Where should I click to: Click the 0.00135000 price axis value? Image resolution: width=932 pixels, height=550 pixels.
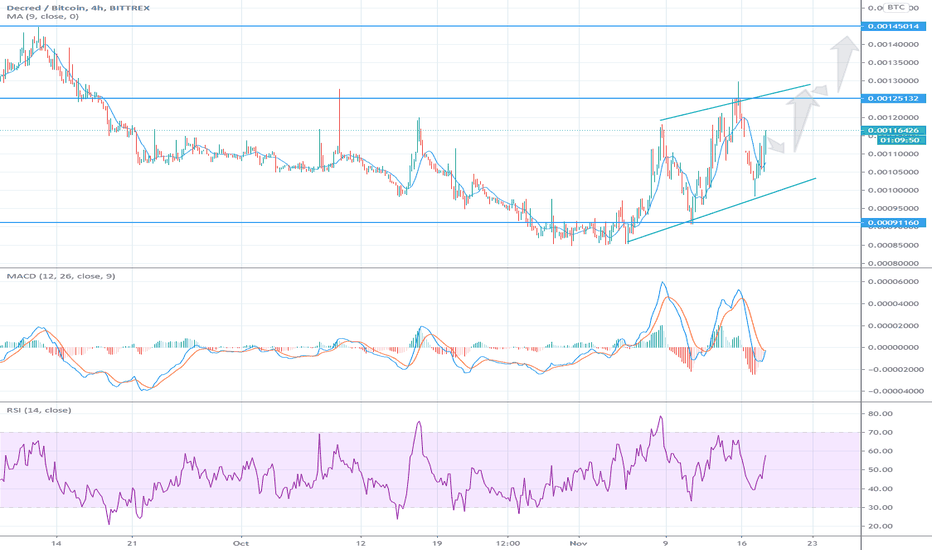point(893,62)
